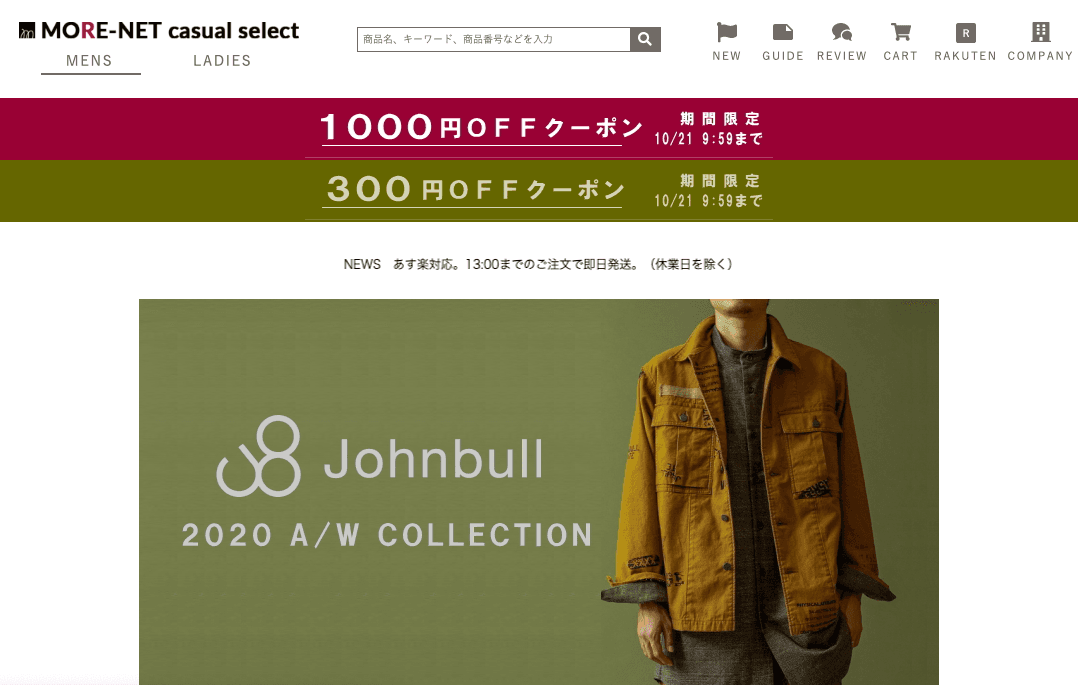The image size is (1078, 685).
Task: Click the magnifier search button
Action: 645,39
